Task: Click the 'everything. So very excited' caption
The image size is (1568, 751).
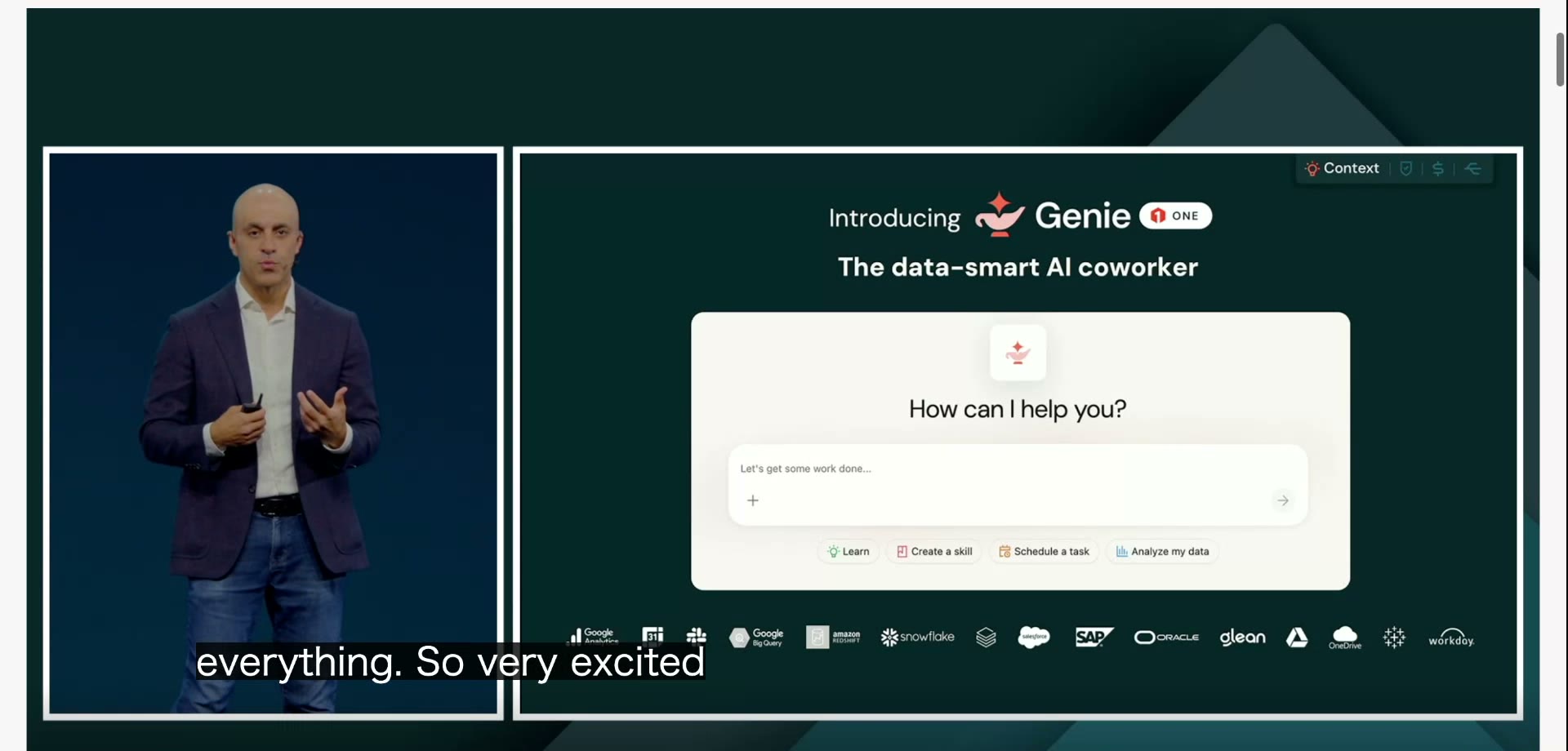Action: coord(450,661)
